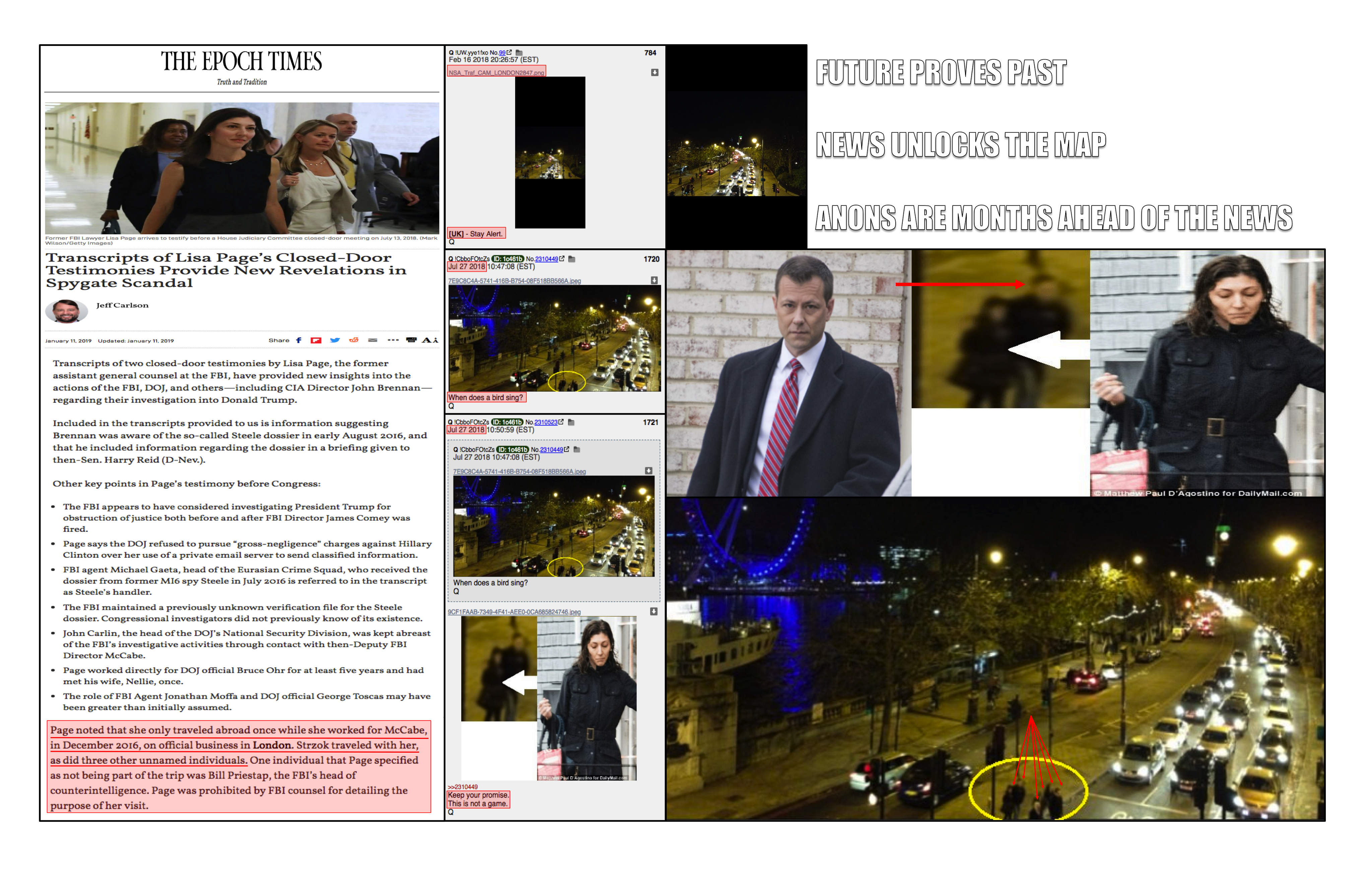Click Jeff Carlson author name
Screen dimensions: 1372x872
tap(122, 306)
